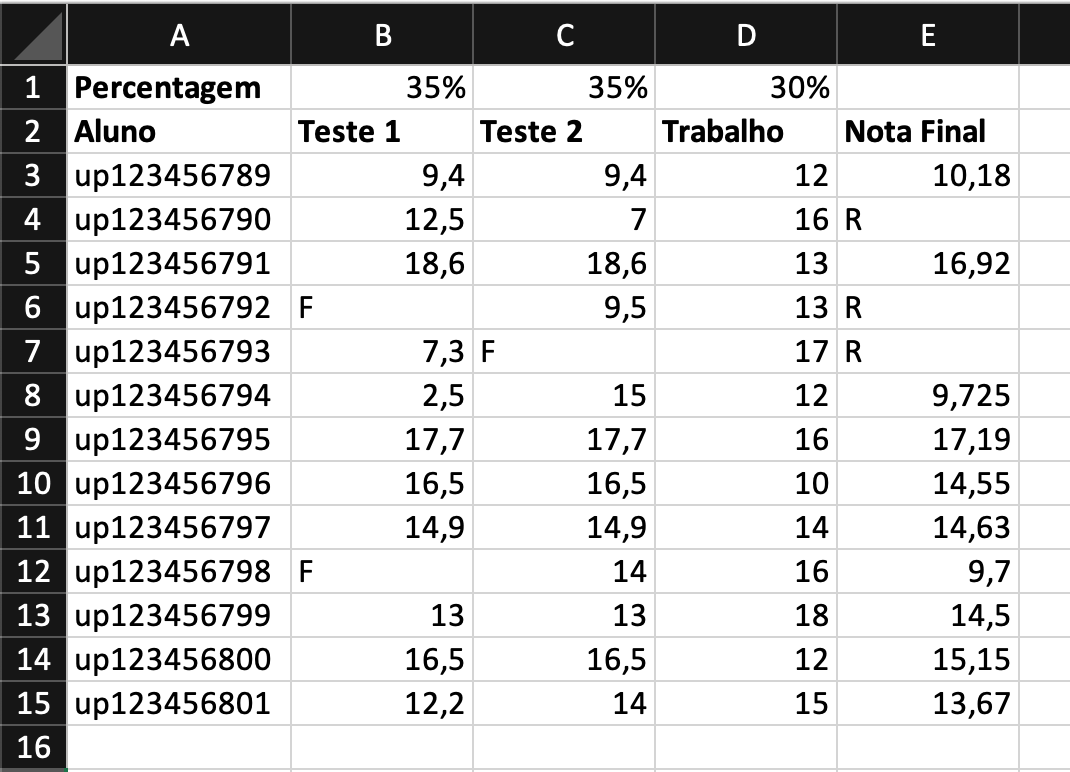Image resolution: width=1070 pixels, height=772 pixels.
Task: Click the Teste 1 cell with value 2,5
Action: [382, 395]
